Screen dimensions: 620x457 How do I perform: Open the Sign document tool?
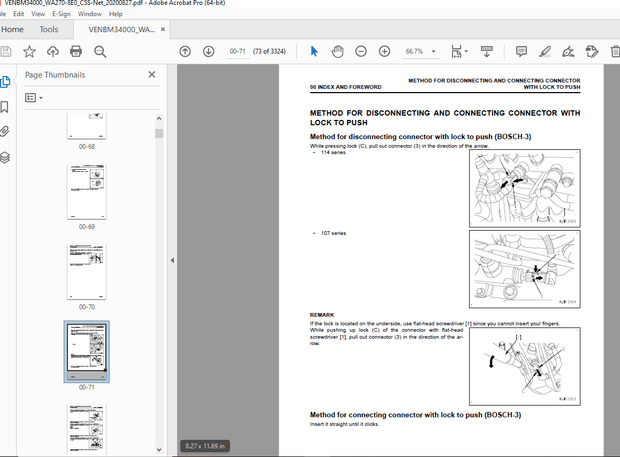click(x=568, y=51)
